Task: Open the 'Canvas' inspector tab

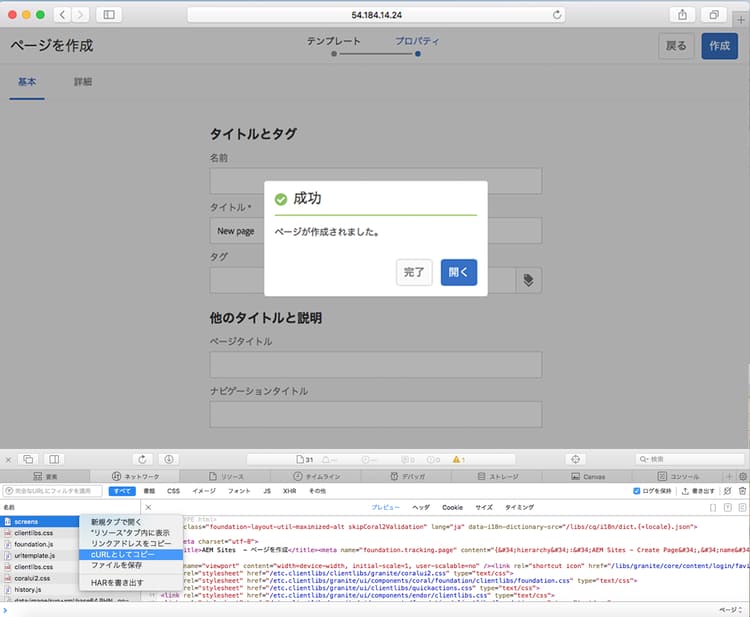Action: click(x=588, y=476)
